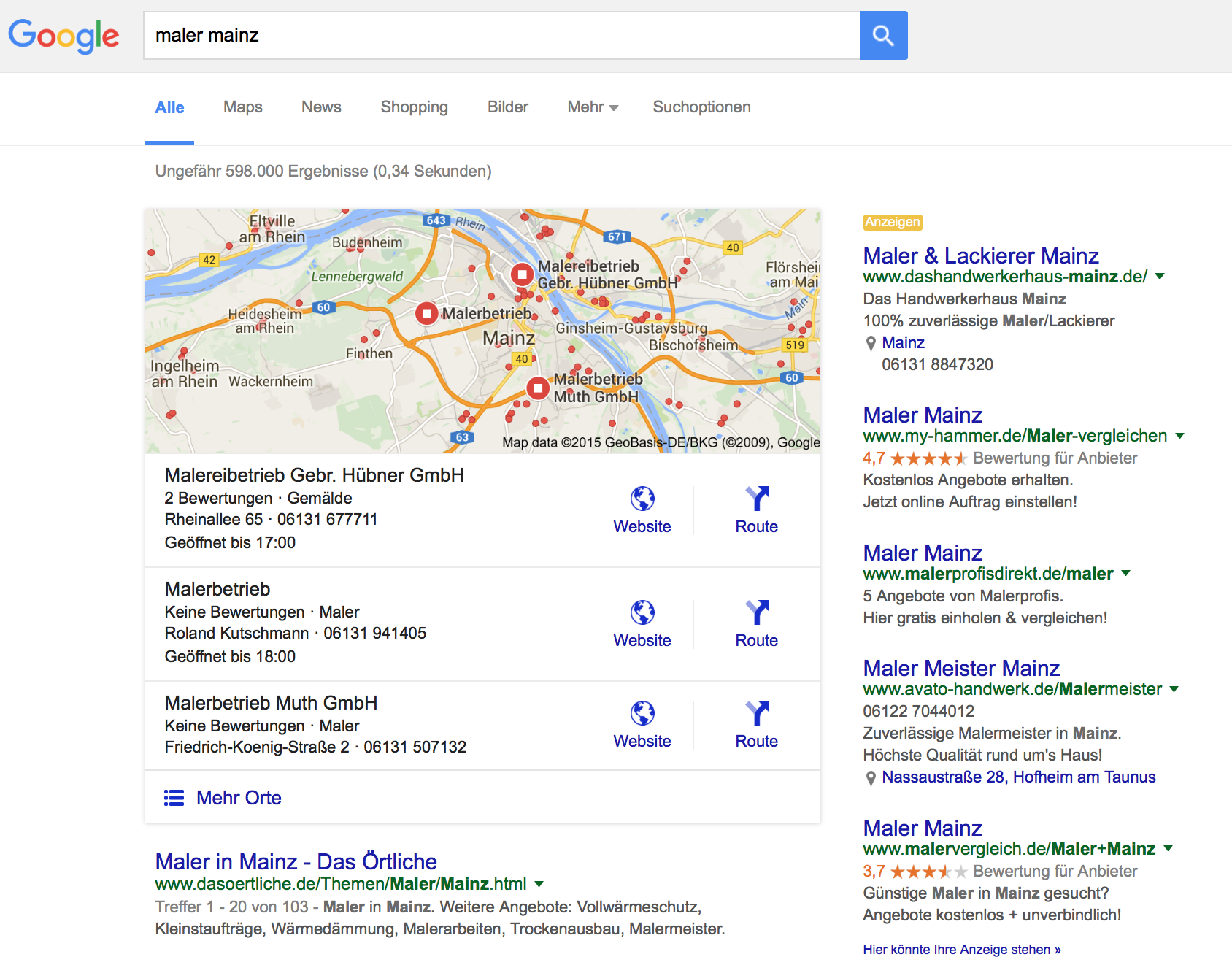Click the blue search magnifier button
The height and width of the screenshot is (965, 1232).
(x=883, y=35)
